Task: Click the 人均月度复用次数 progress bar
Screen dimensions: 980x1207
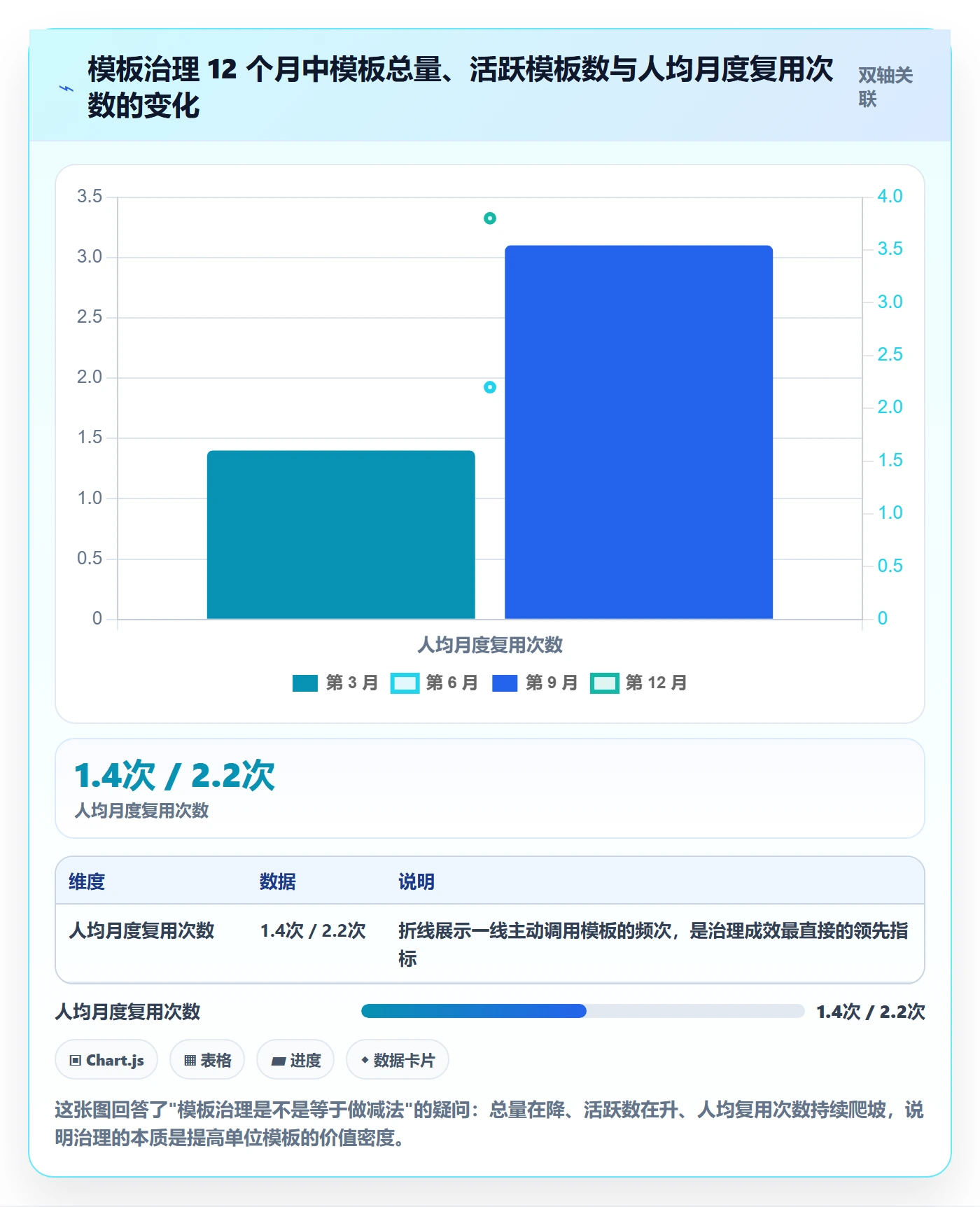Action: click(x=582, y=1011)
